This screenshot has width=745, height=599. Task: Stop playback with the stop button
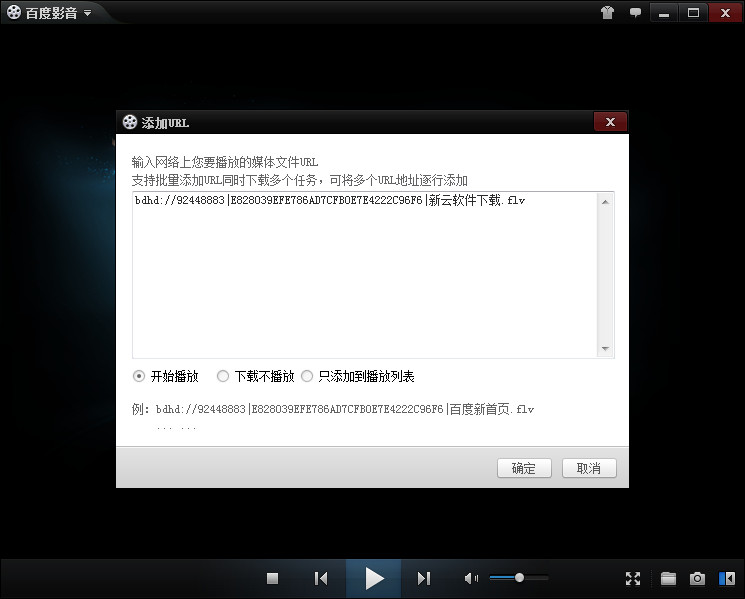click(272, 578)
